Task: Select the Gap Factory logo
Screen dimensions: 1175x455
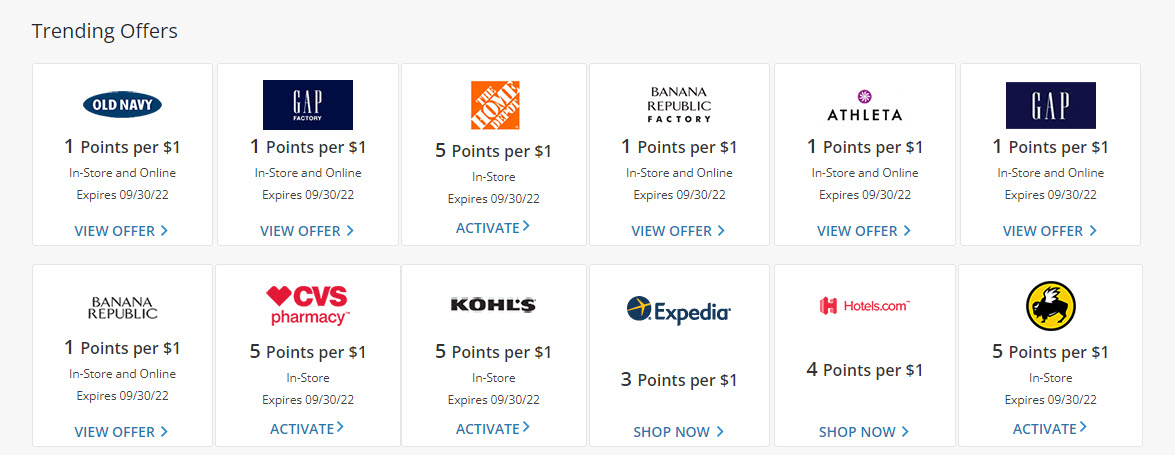Action: pos(307,105)
